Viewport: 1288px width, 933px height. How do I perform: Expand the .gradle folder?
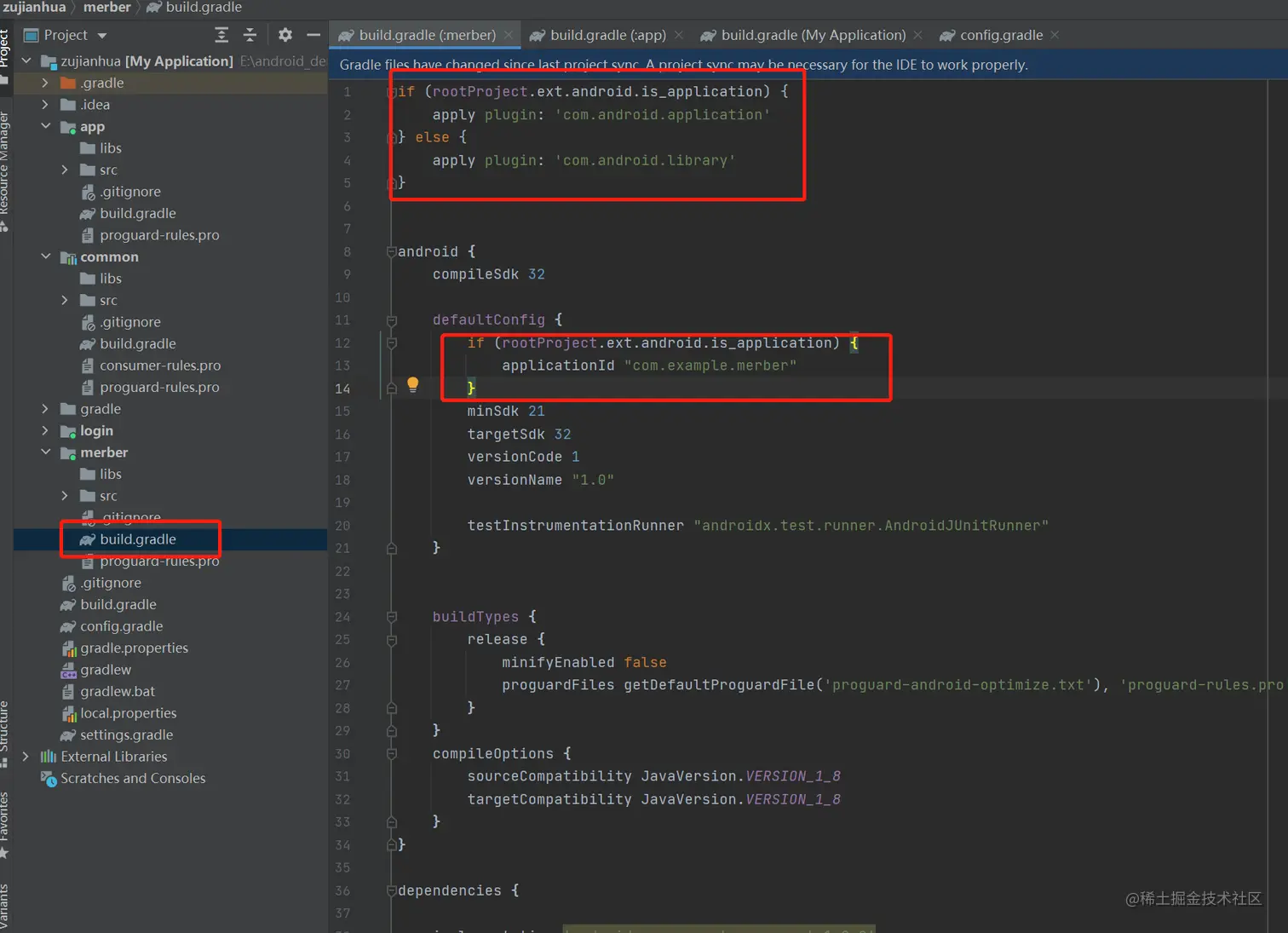45,83
